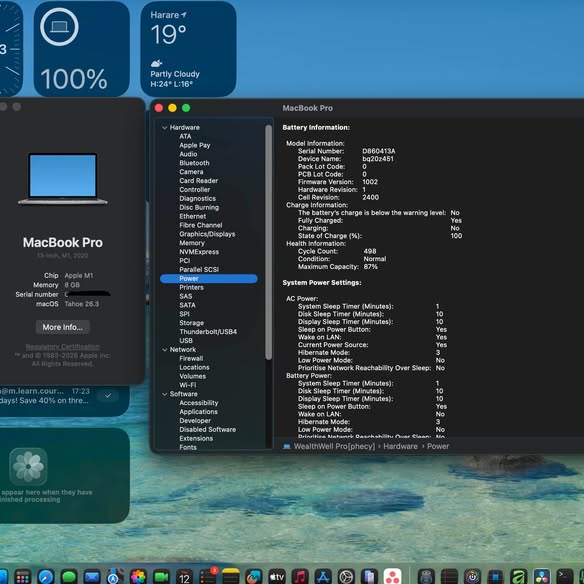Click the Battery Information heading
584x584 pixels.
316,127
